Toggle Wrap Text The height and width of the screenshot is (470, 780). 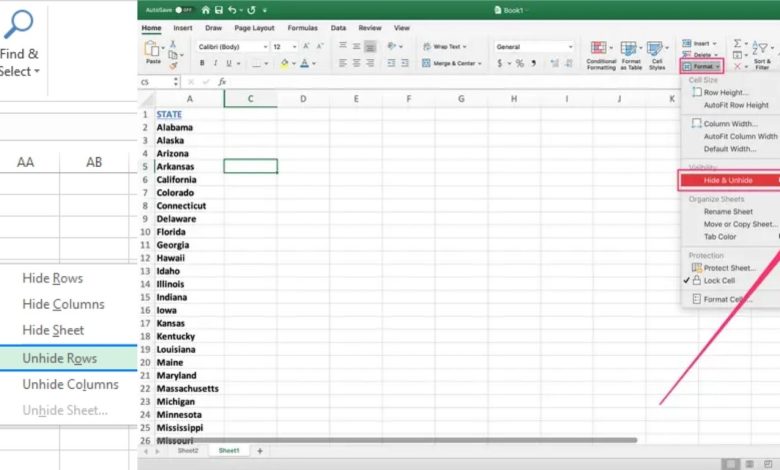[444, 46]
